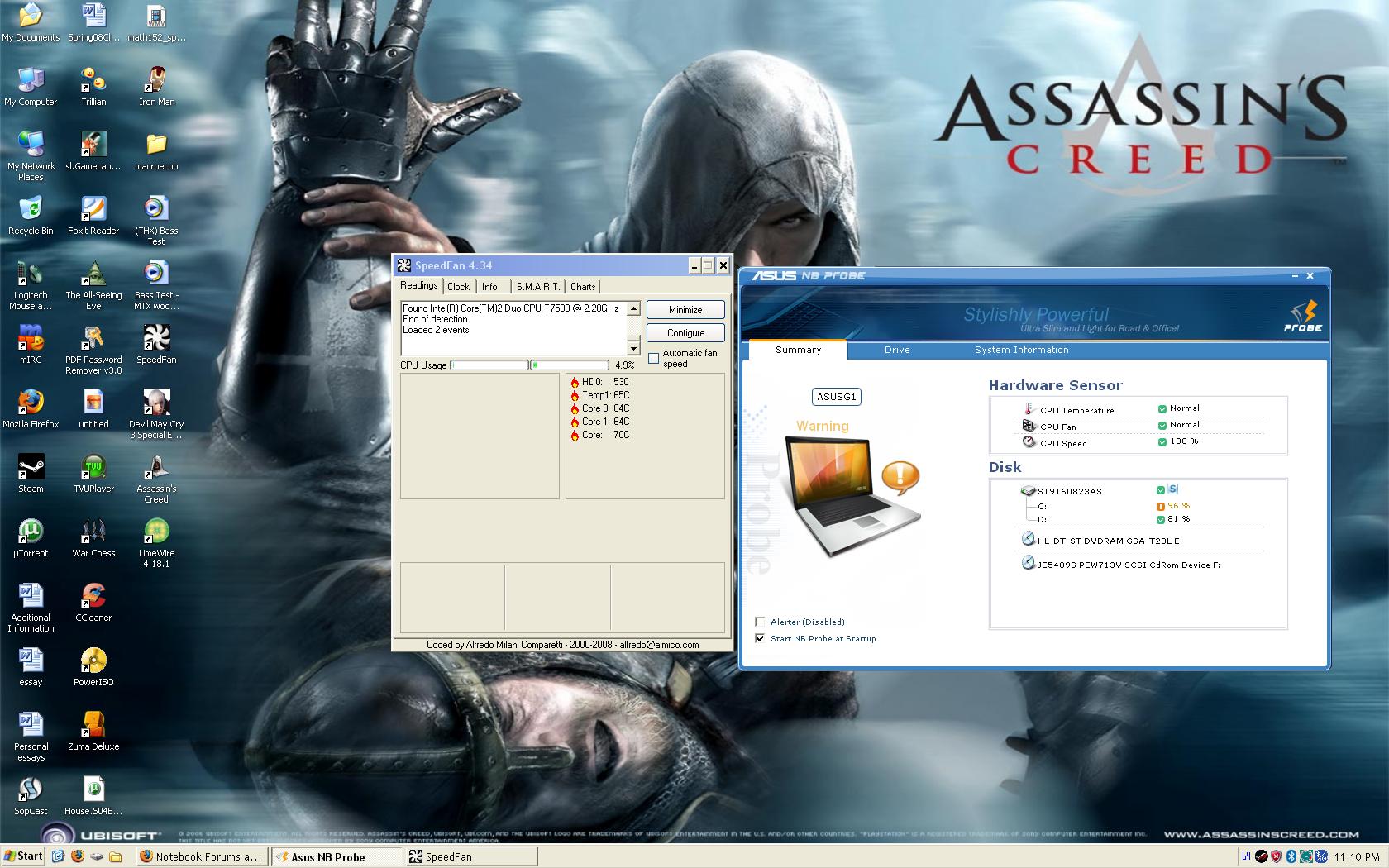Click the Asus NB Probe taskbar button
Screen dimensions: 1389x868
(336, 856)
